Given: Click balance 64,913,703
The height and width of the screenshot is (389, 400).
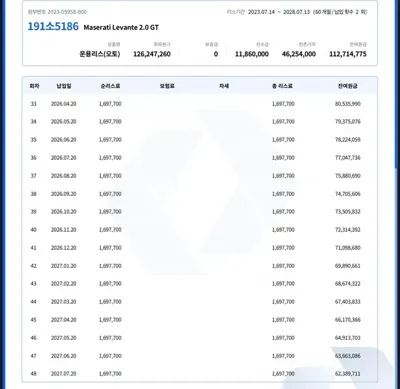Looking at the screenshot, I should [x=348, y=338].
